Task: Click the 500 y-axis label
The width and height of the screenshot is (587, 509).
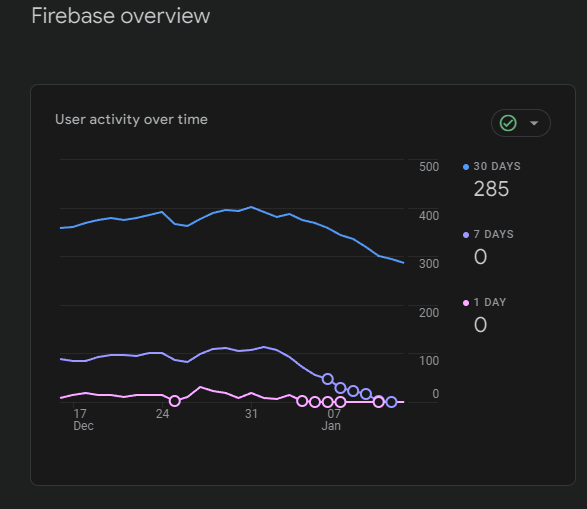Action: point(429,167)
